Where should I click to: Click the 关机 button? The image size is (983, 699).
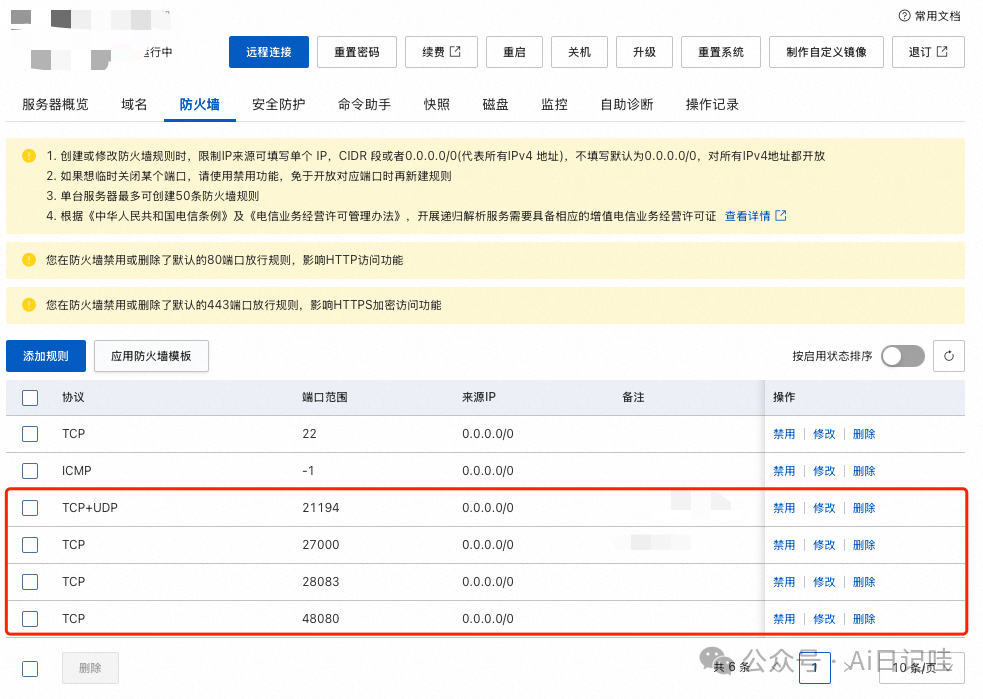point(579,52)
